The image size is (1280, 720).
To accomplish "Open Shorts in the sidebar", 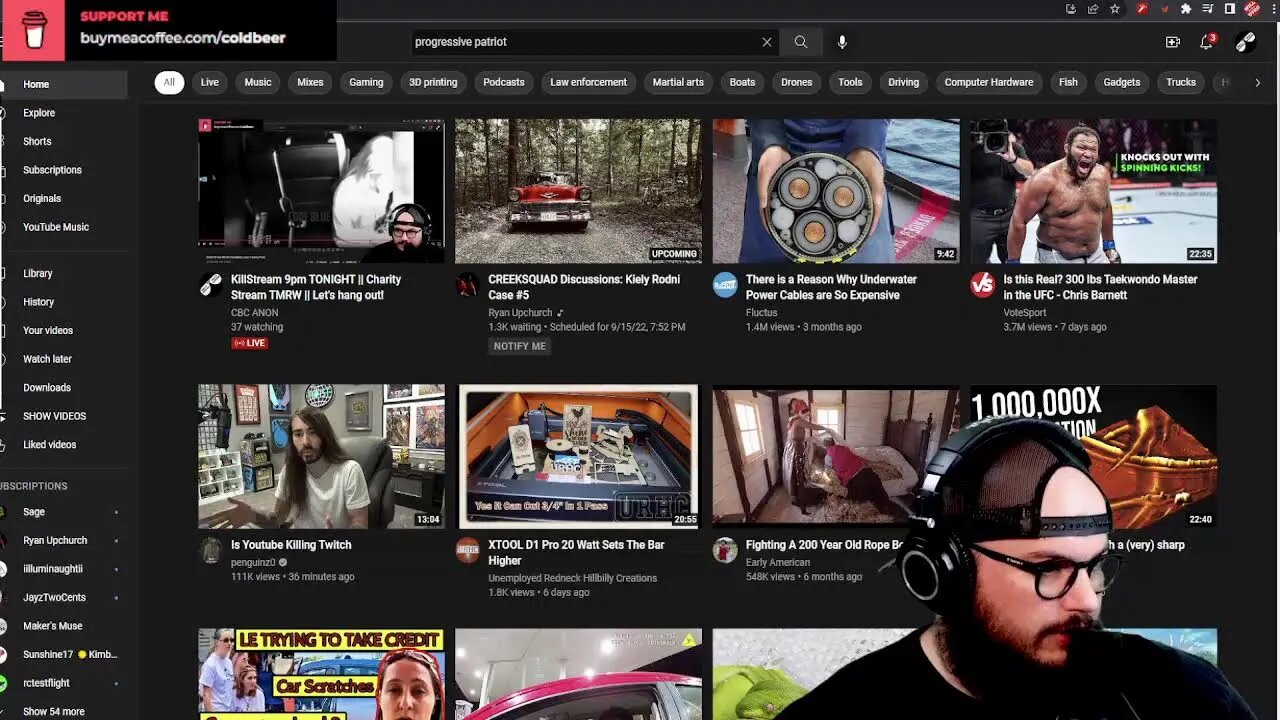I will click(63, 141).
